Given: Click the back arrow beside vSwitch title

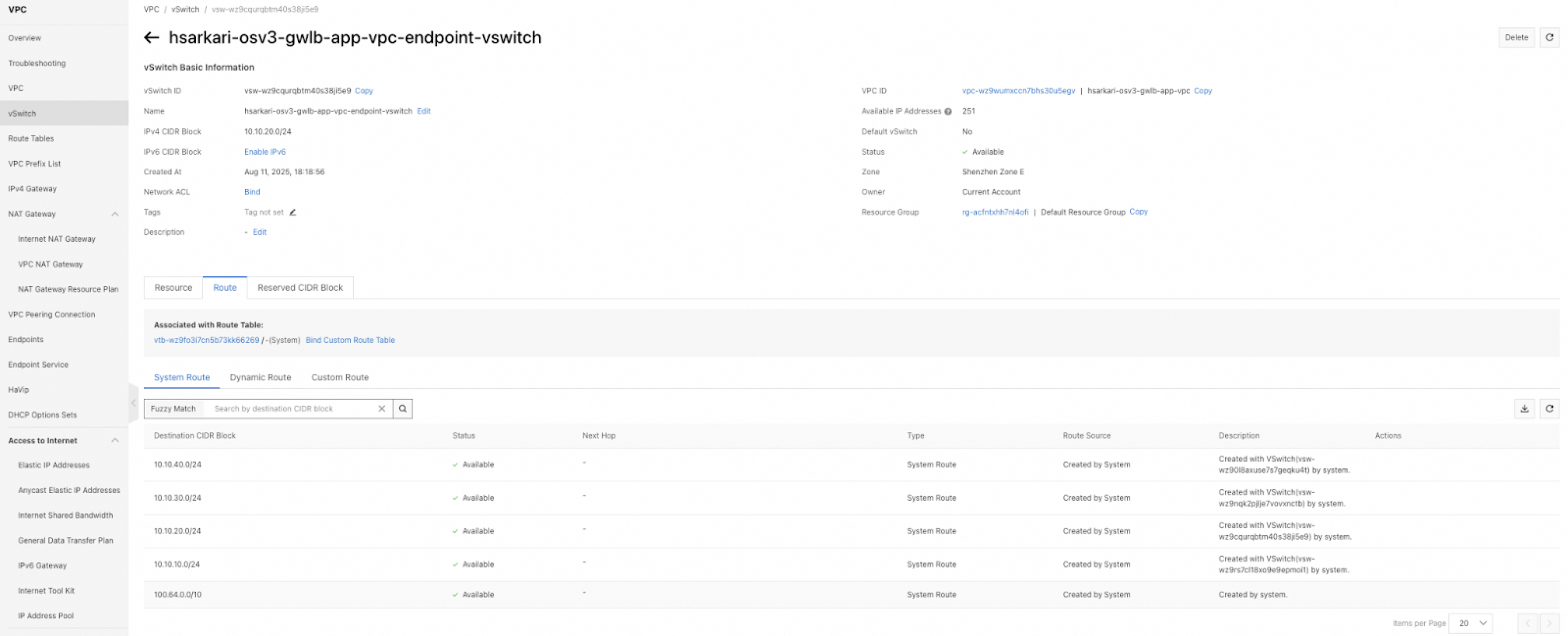Looking at the screenshot, I should tap(151, 38).
